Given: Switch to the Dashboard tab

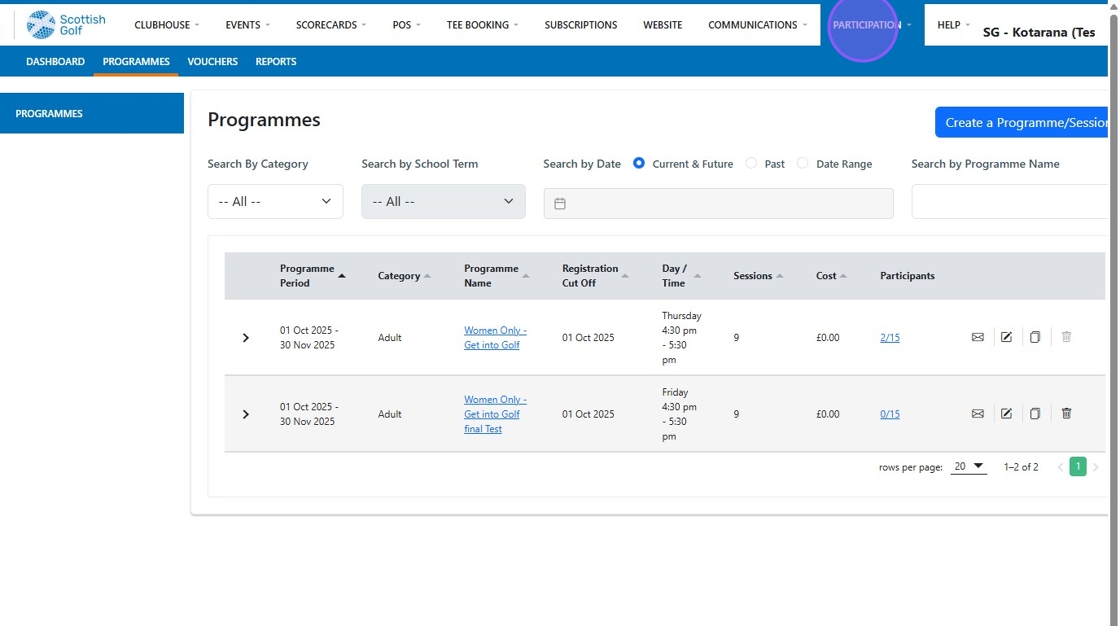Looking at the screenshot, I should click(55, 61).
